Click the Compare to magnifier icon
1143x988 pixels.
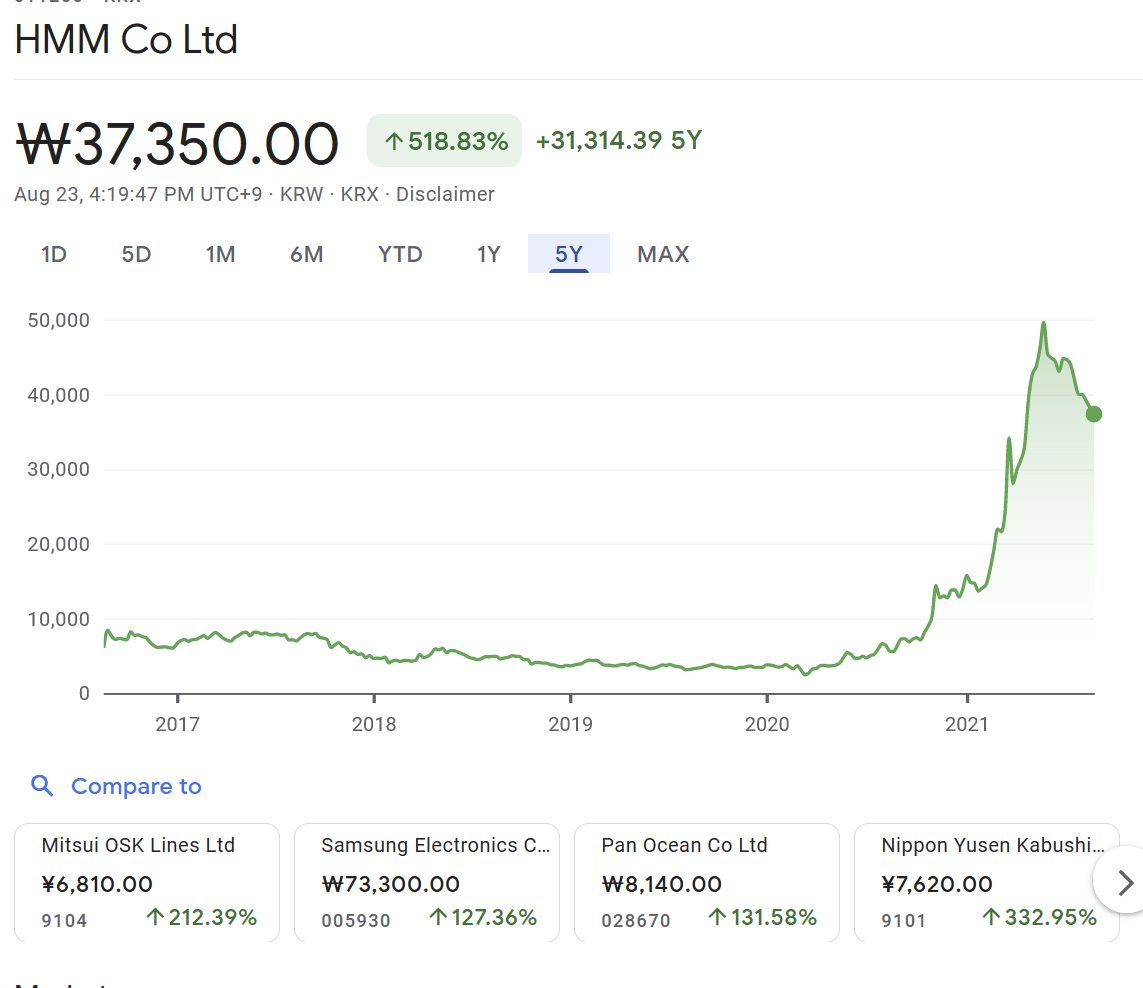[x=42, y=786]
